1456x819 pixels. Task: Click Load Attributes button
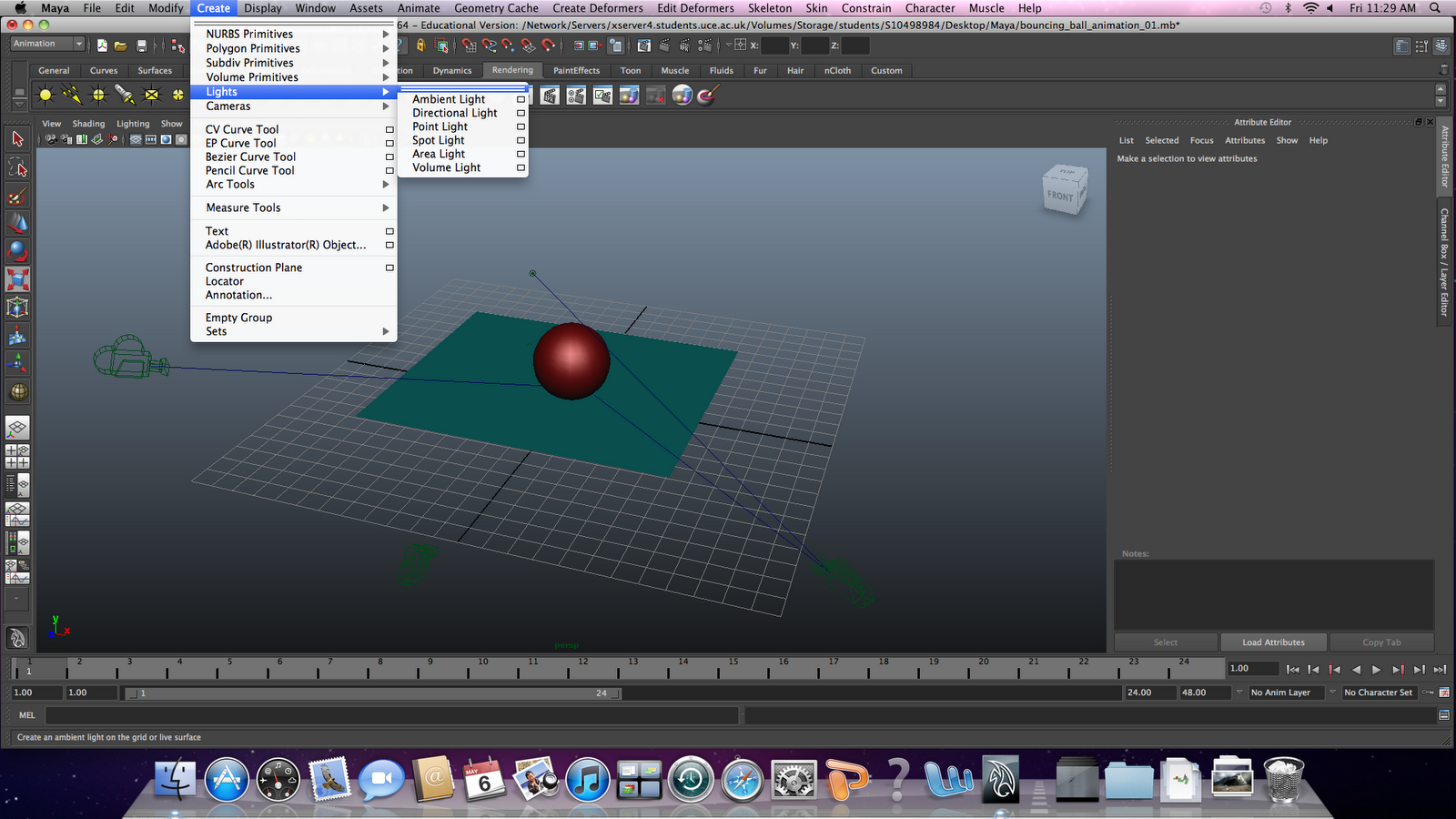click(x=1273, y=642)
